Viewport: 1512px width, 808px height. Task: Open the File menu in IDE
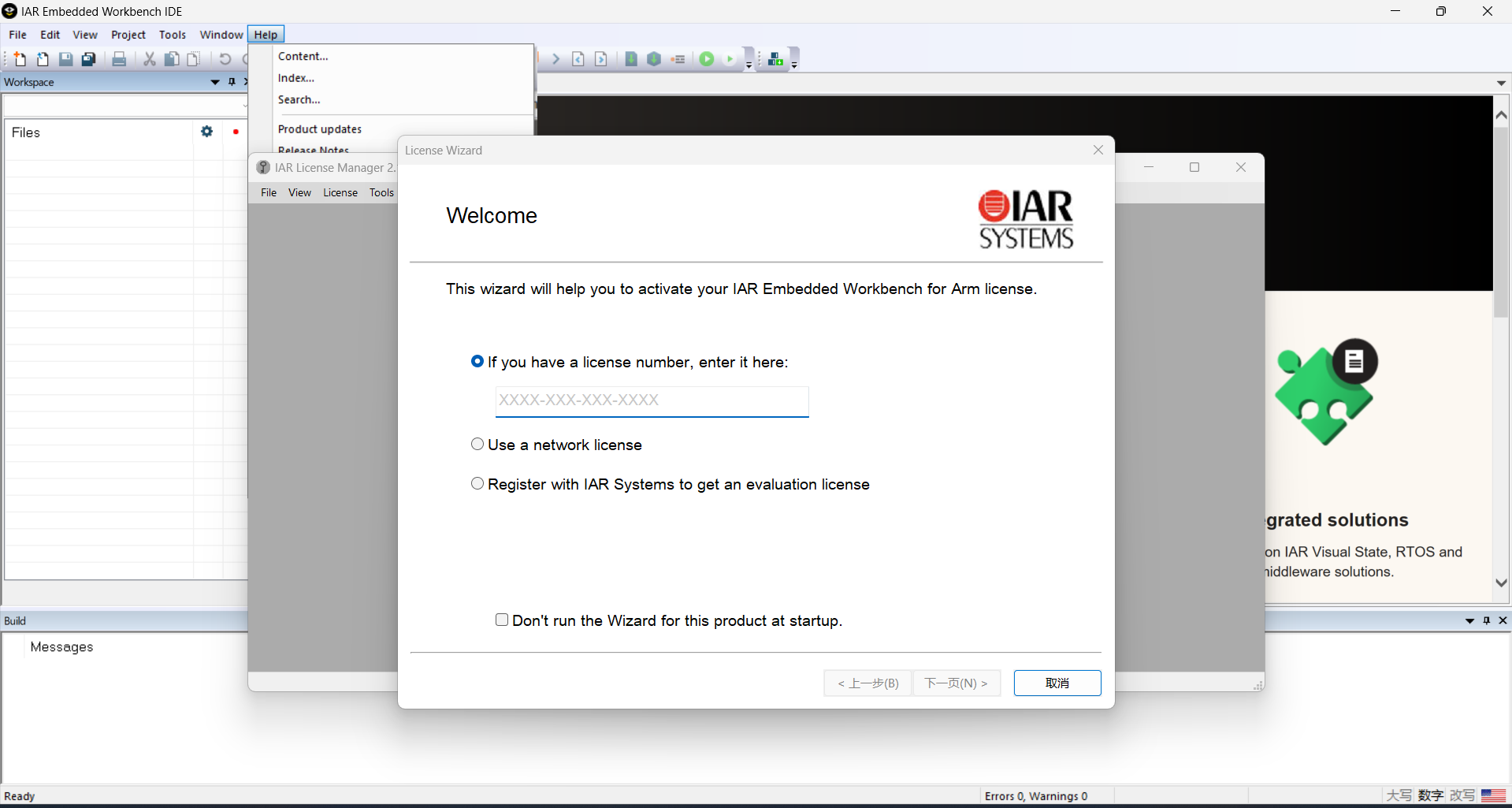(17, 35)
